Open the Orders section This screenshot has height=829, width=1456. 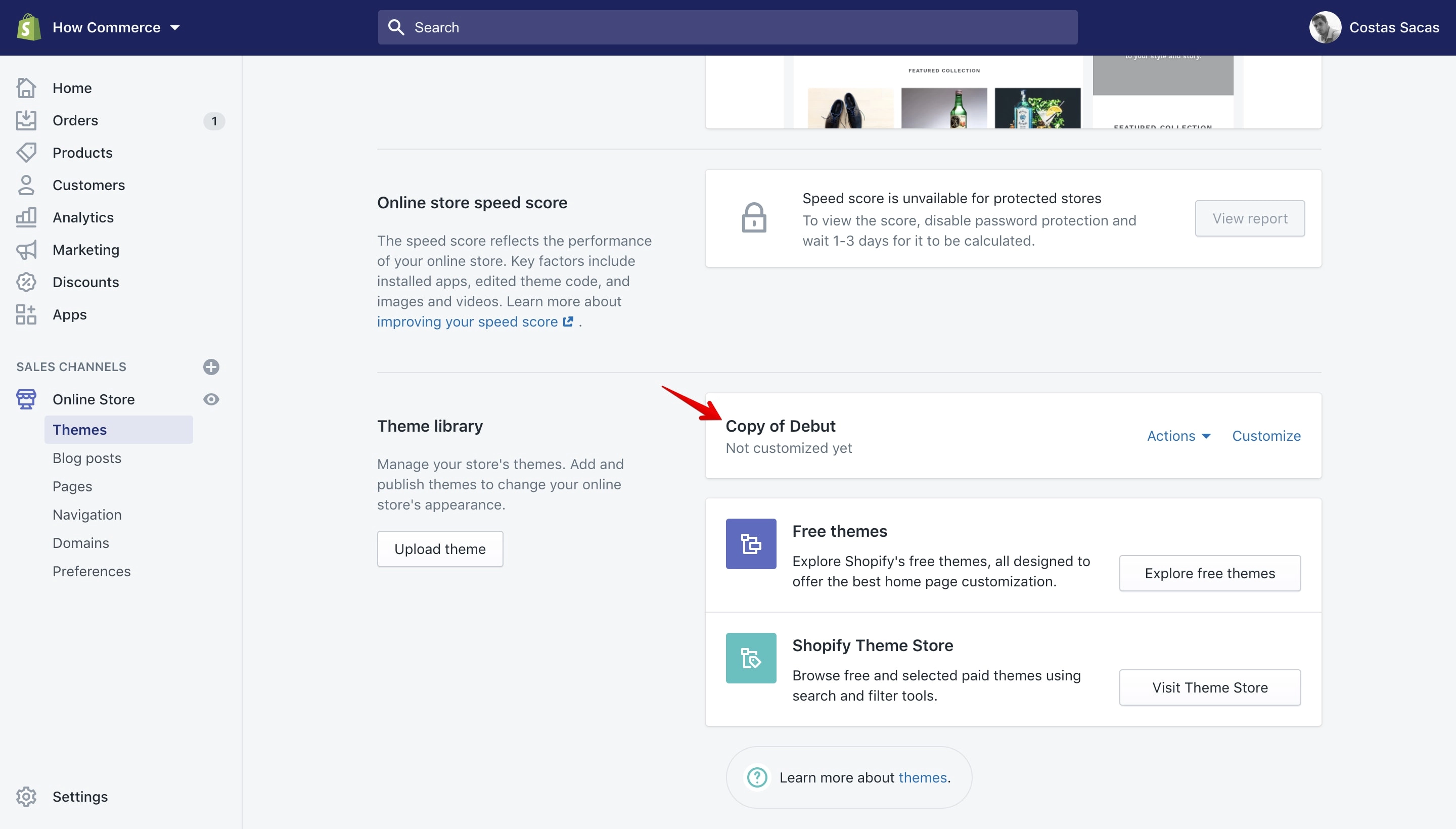pos(75,120)
